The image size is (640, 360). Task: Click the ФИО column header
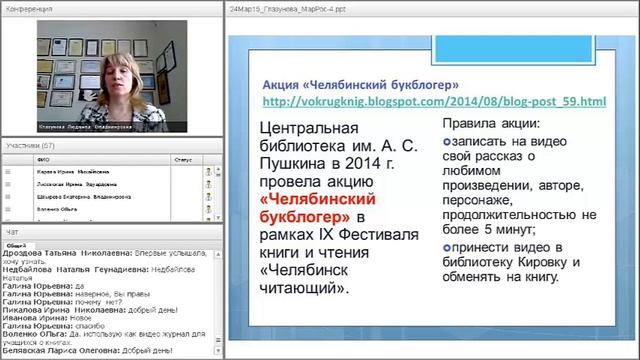click(102, 160)
